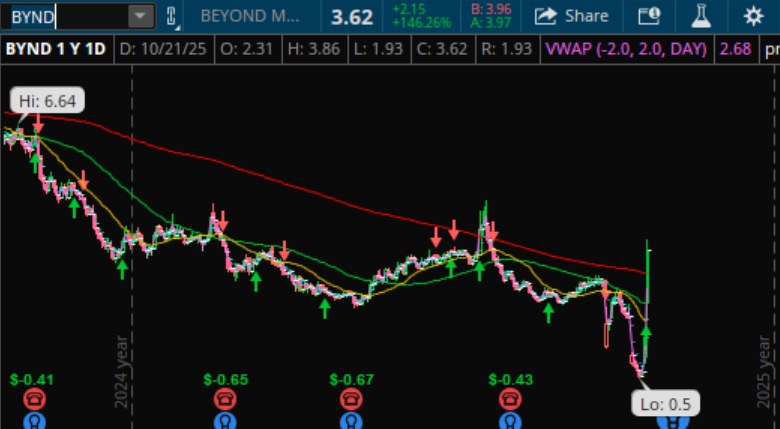Open the news alert icon beside Share

pyautogui.click(x=649, y=16)
